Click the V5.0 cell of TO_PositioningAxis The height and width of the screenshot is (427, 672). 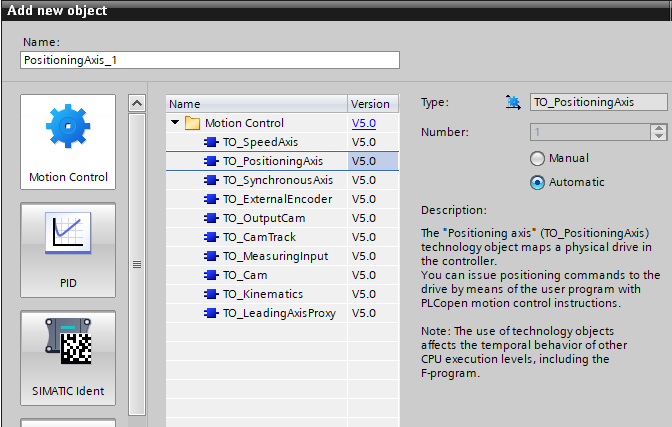point(373,161)
